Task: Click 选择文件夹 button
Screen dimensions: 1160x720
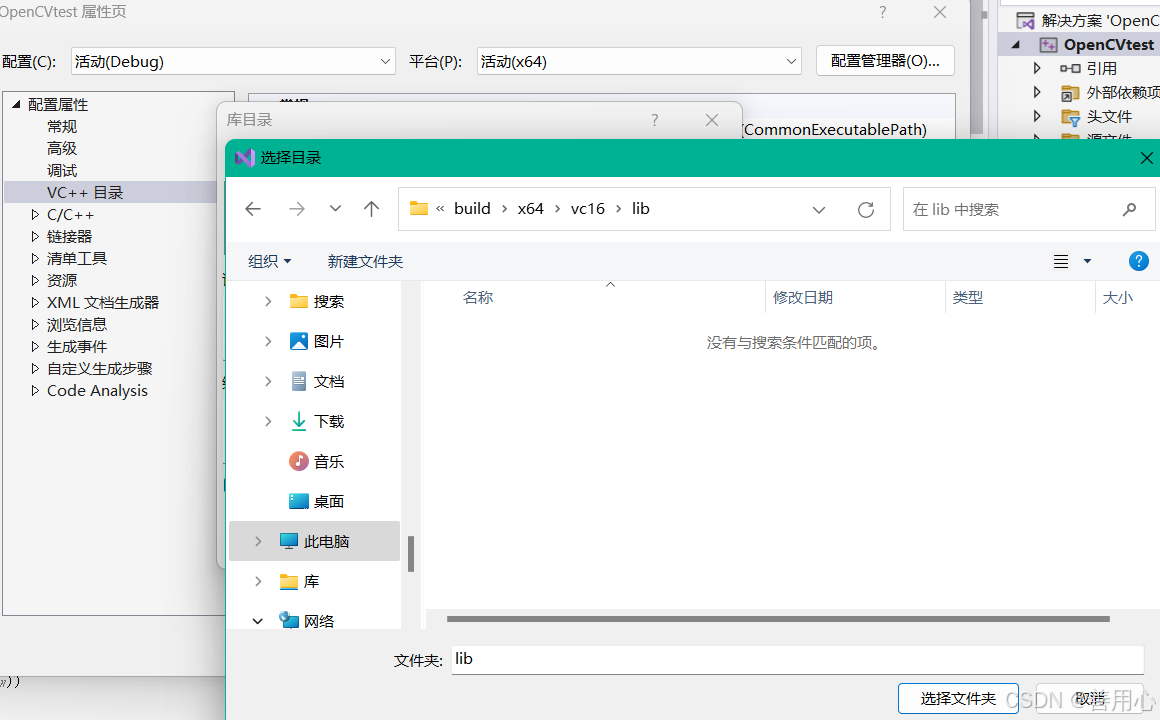Action: point(958,699)
